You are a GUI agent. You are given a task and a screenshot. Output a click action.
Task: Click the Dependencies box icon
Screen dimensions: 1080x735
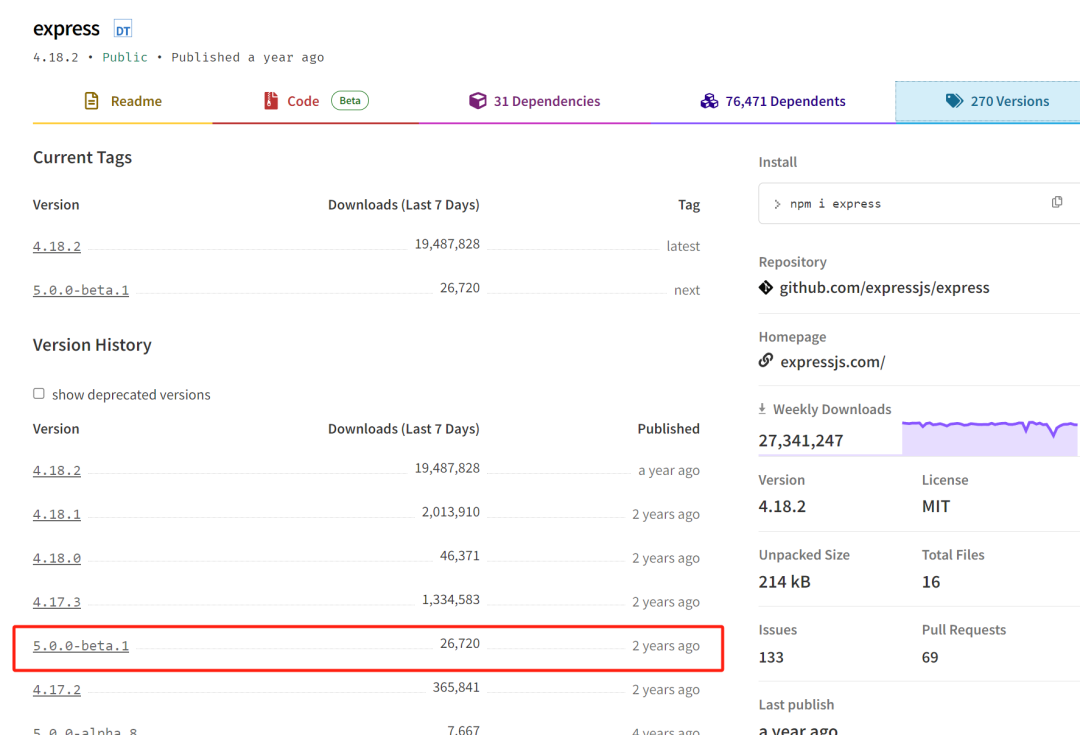pyautogui.click(x=477, y=101)
